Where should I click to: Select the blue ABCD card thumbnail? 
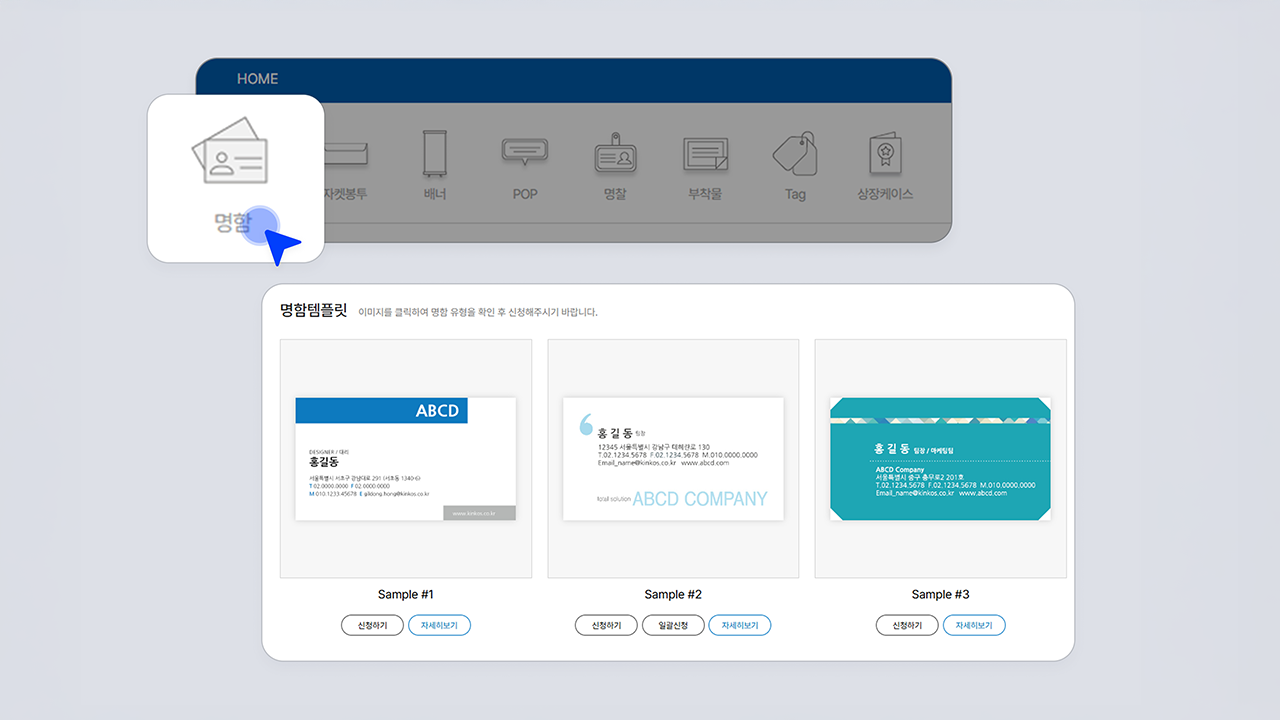405,458
